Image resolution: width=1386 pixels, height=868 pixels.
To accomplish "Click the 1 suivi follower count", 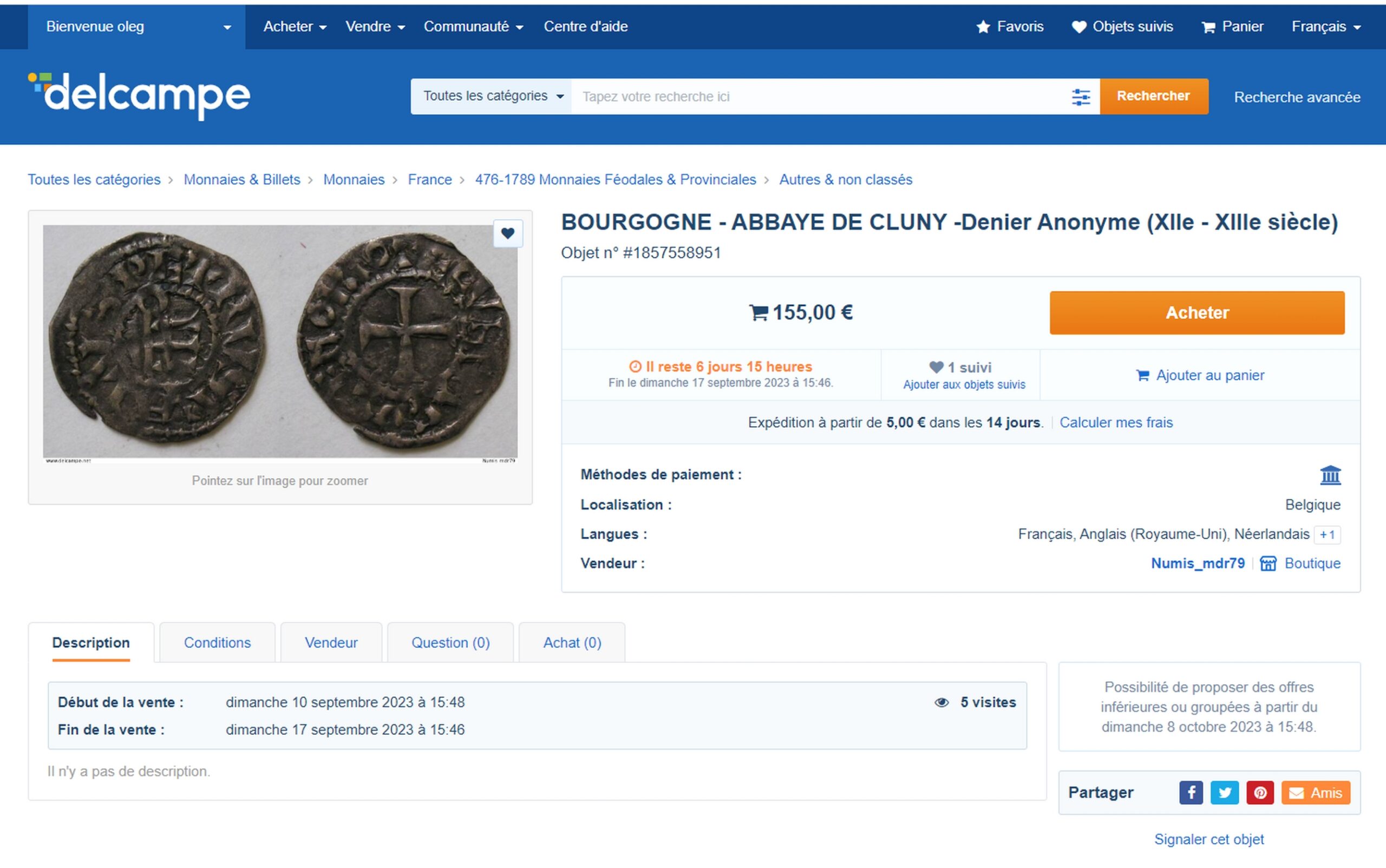I will (960, 368).
